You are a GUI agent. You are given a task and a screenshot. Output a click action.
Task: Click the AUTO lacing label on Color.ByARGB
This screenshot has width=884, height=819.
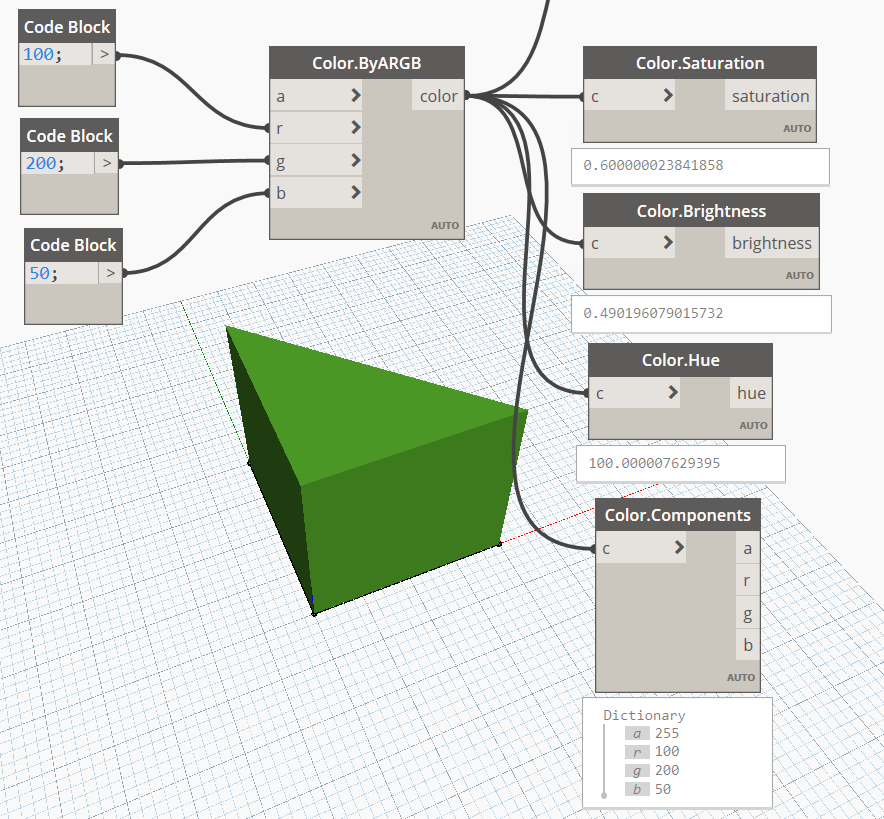(445, 225)
